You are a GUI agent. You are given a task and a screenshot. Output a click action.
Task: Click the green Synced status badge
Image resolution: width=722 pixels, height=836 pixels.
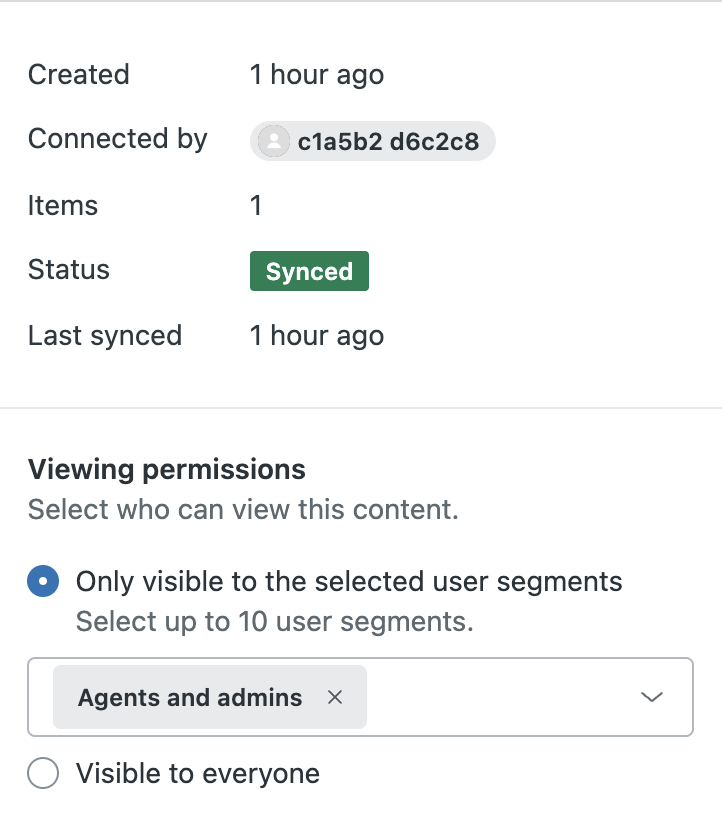(x=309, y=272)
